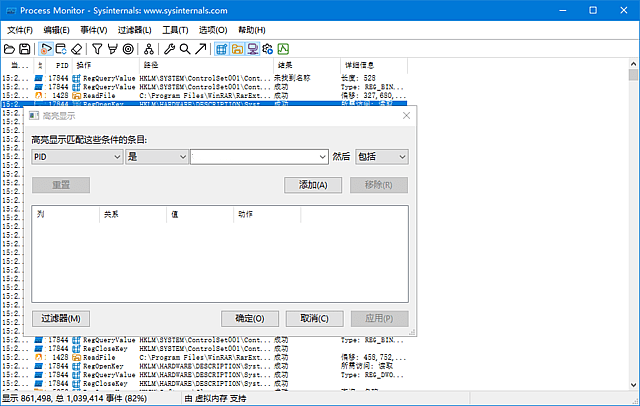
Task: Toggle Show Registry Activity toolbar button
Action: point(222,49)
